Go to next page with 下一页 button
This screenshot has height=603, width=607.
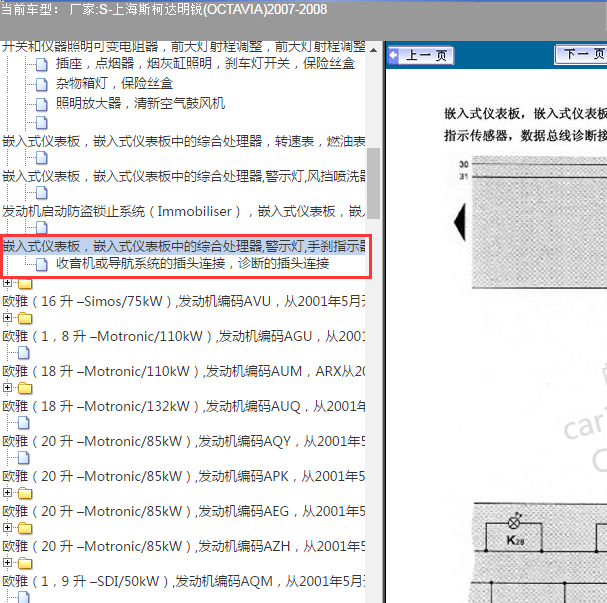pyautogui.click(x=581, y=54)
